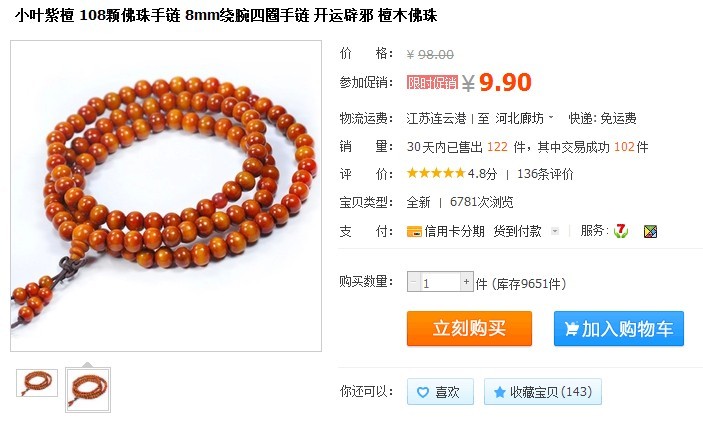The image size is (703, 426).
Task: Click the credit card installment icon
Action: tap(414, 231)
